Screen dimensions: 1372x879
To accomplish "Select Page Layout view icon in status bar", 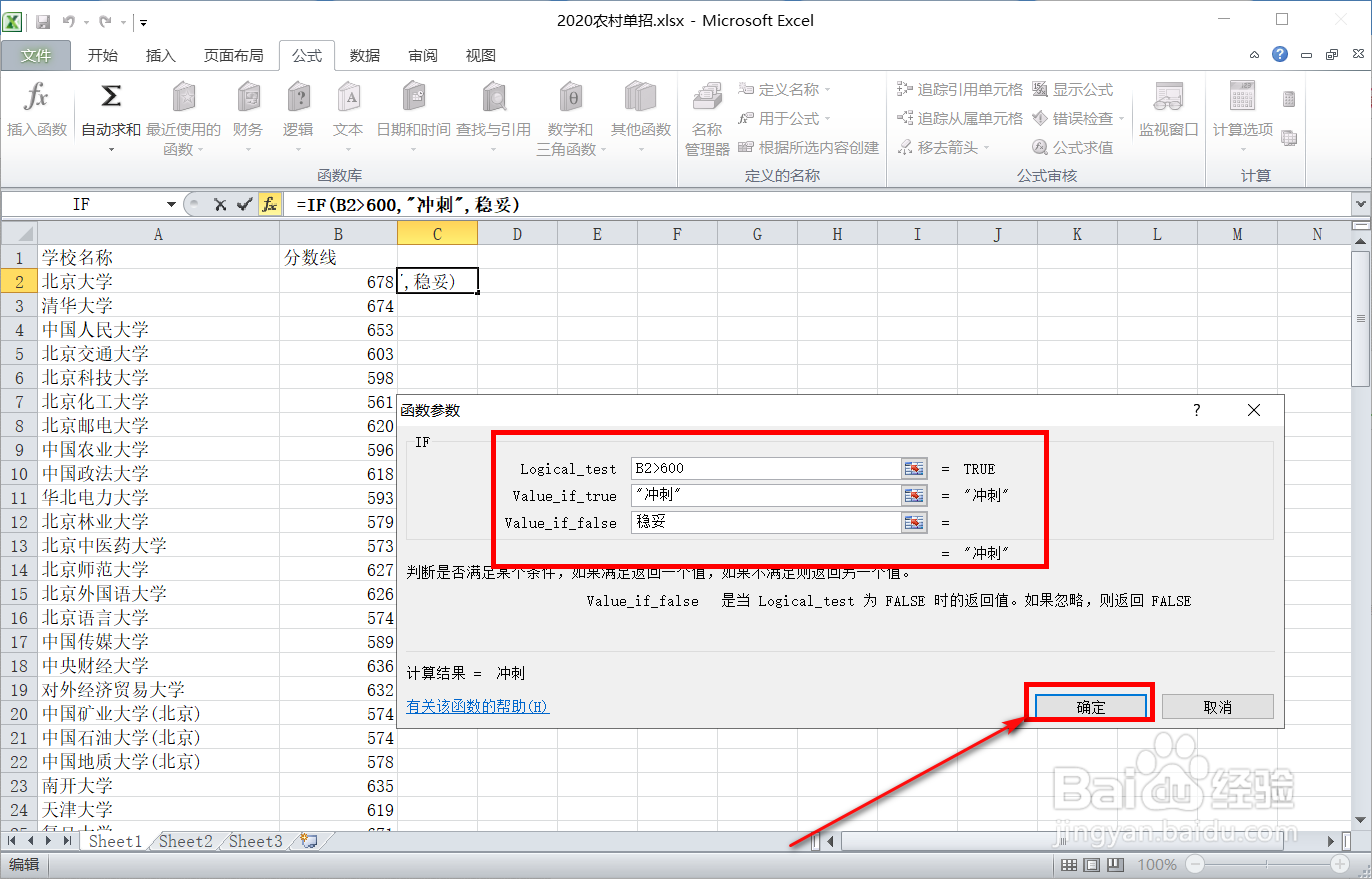I will 1091,865.
